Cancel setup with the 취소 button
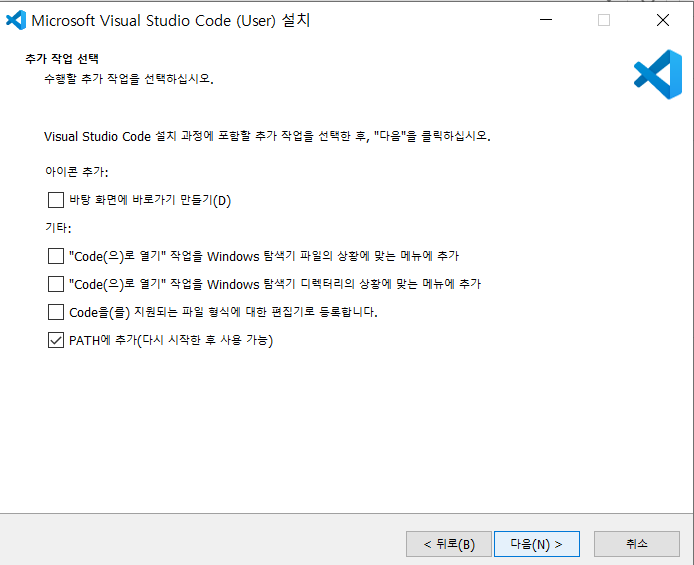The height and width of the screenshot is (565, 694). (636, 544)
